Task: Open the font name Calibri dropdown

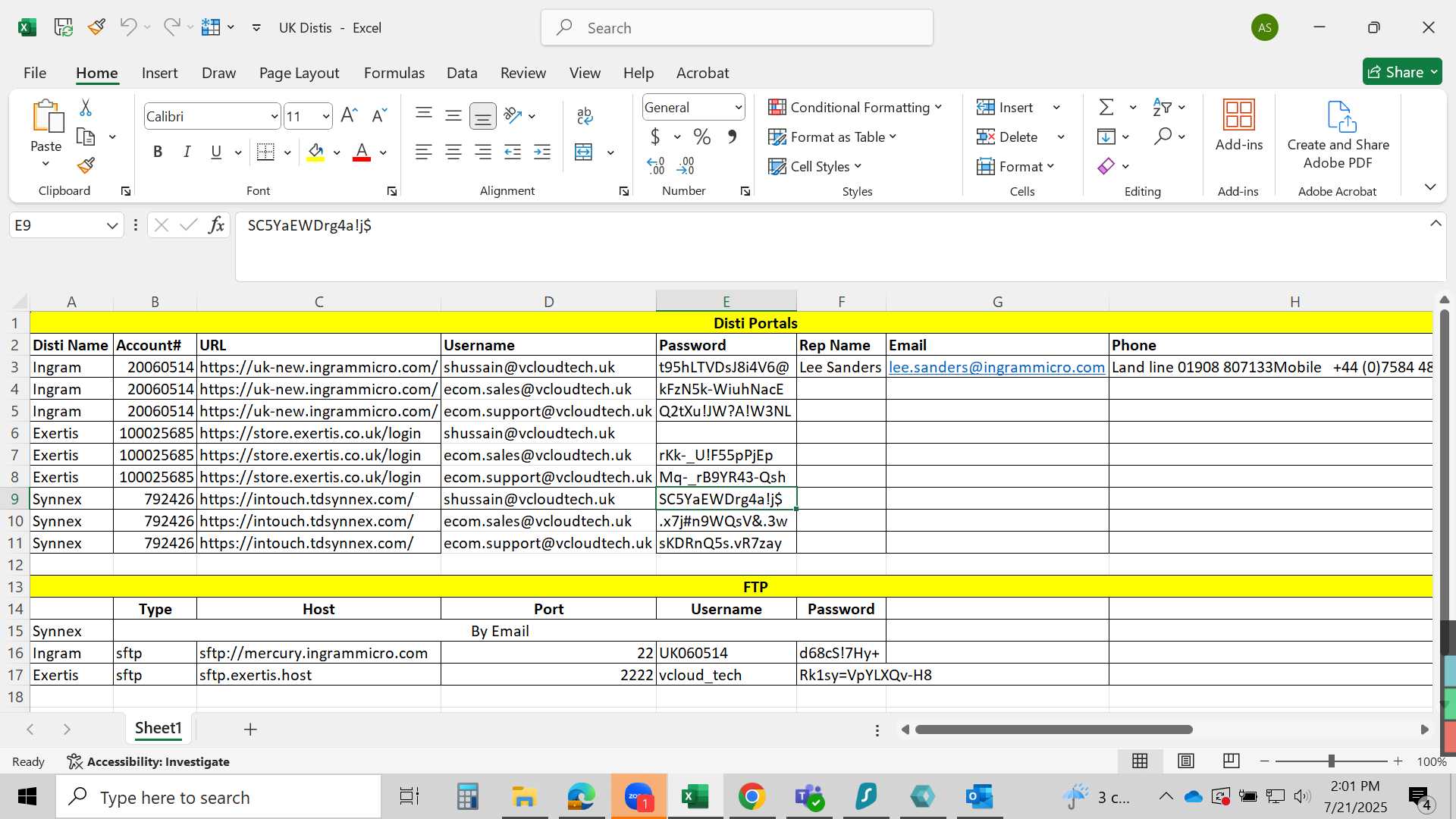Action: tap(275, 116)
